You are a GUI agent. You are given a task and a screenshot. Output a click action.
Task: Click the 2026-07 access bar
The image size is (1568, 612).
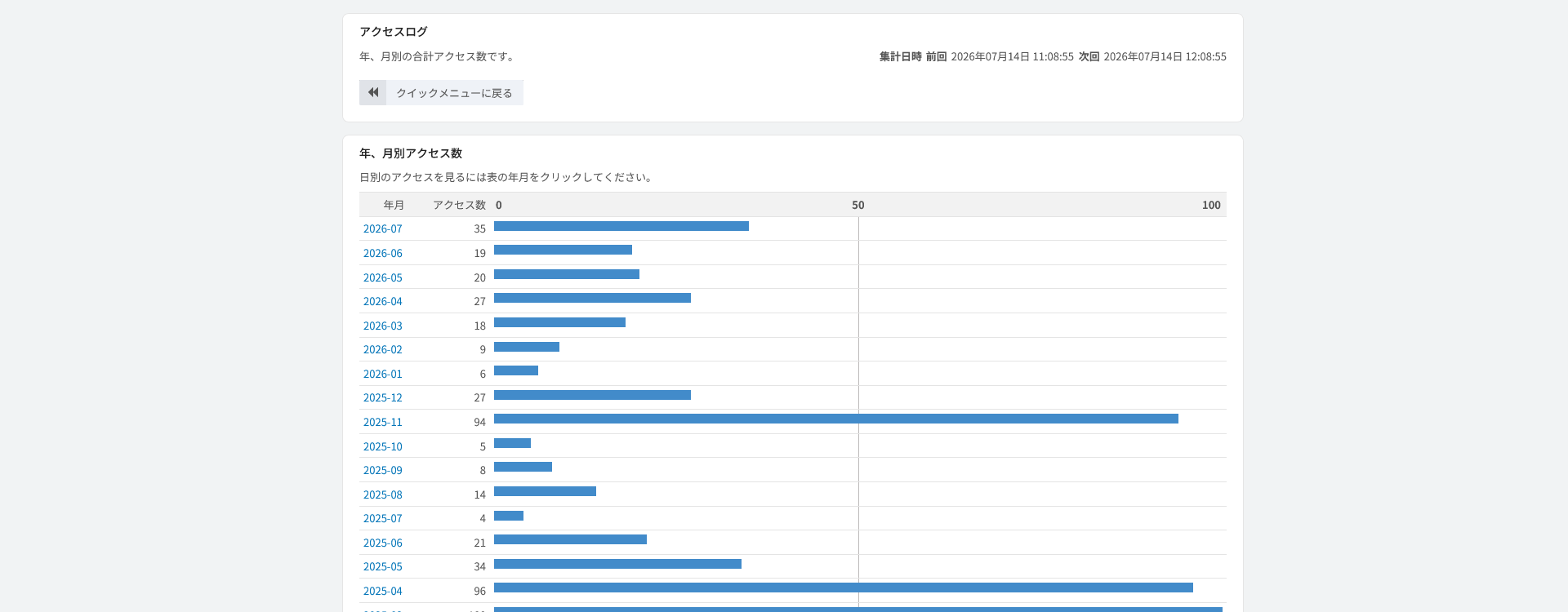coord(621,226)
